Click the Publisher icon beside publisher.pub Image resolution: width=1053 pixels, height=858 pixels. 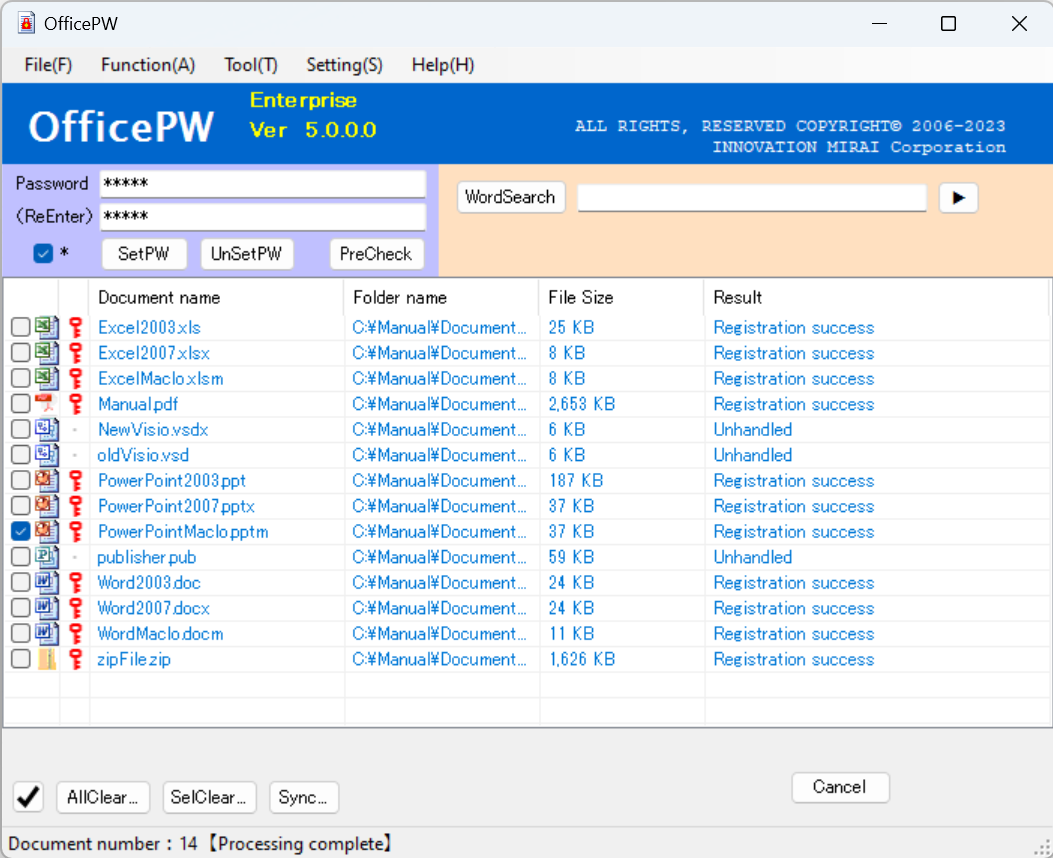point(46,557)
